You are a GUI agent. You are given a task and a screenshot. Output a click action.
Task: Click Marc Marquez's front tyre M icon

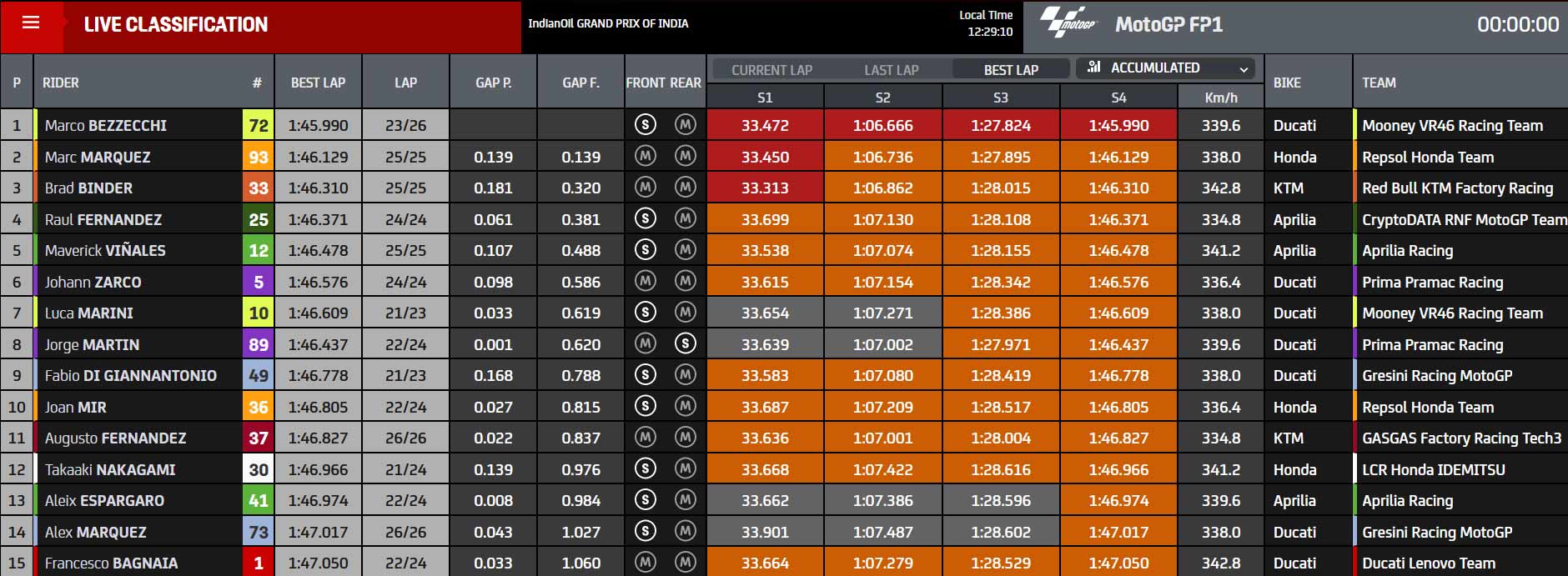tap(645, 156)
